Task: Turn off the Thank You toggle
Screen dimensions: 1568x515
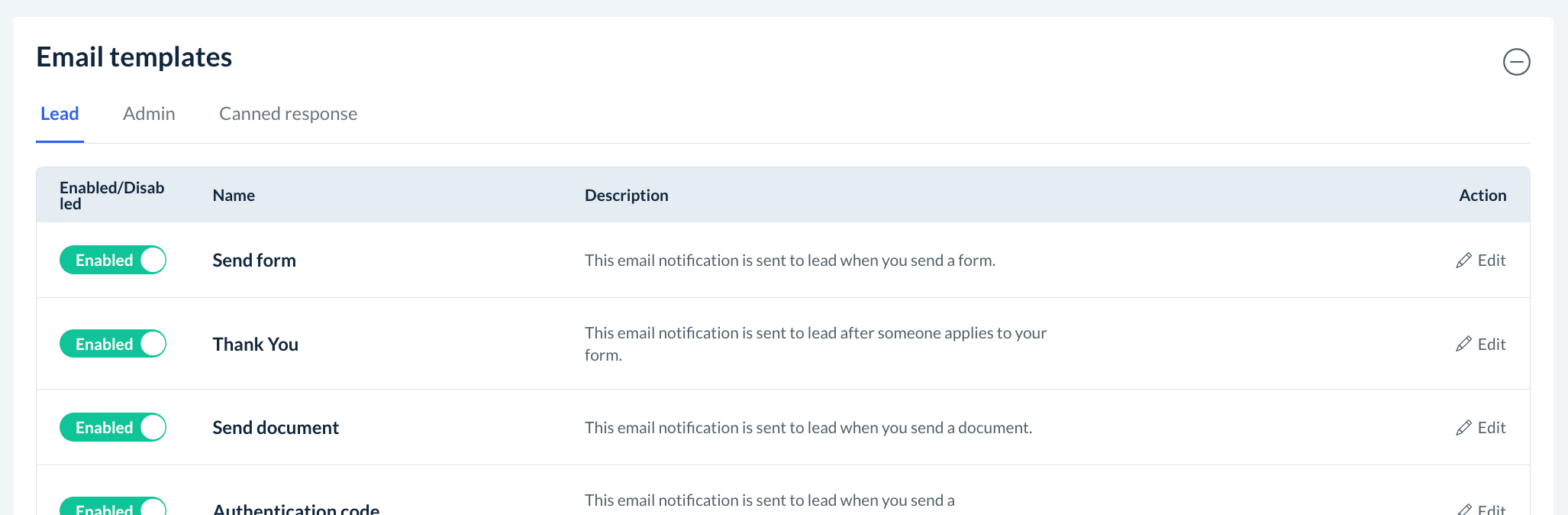Action: [113, 344]
